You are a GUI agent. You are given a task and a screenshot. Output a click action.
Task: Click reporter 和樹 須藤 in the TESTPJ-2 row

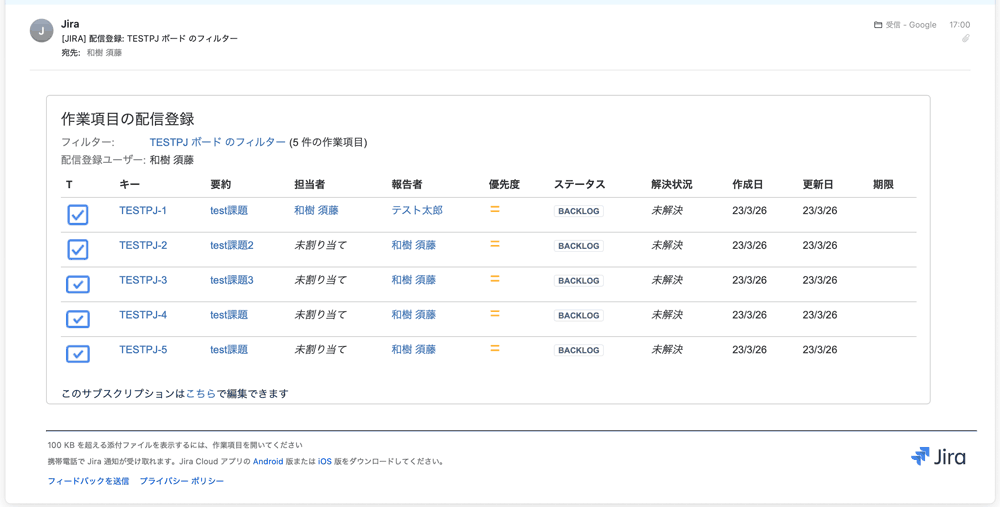coord(414,246)
